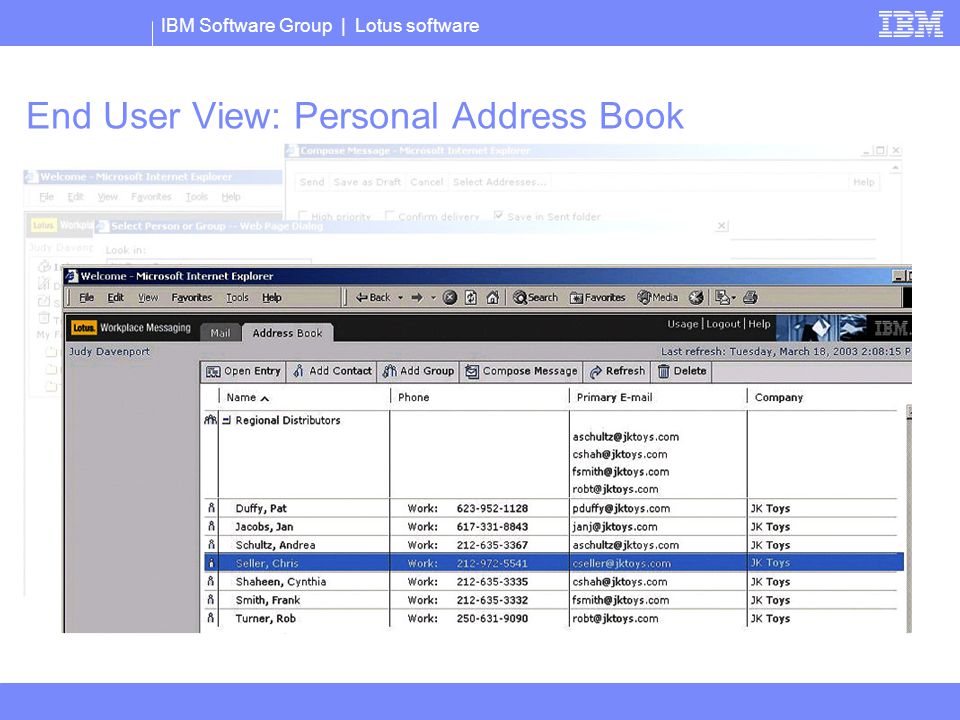The width and height of the screenshot is (960, 720).
Task: Open Forward history dropdown arrow
Action: (x=433, y=298)
